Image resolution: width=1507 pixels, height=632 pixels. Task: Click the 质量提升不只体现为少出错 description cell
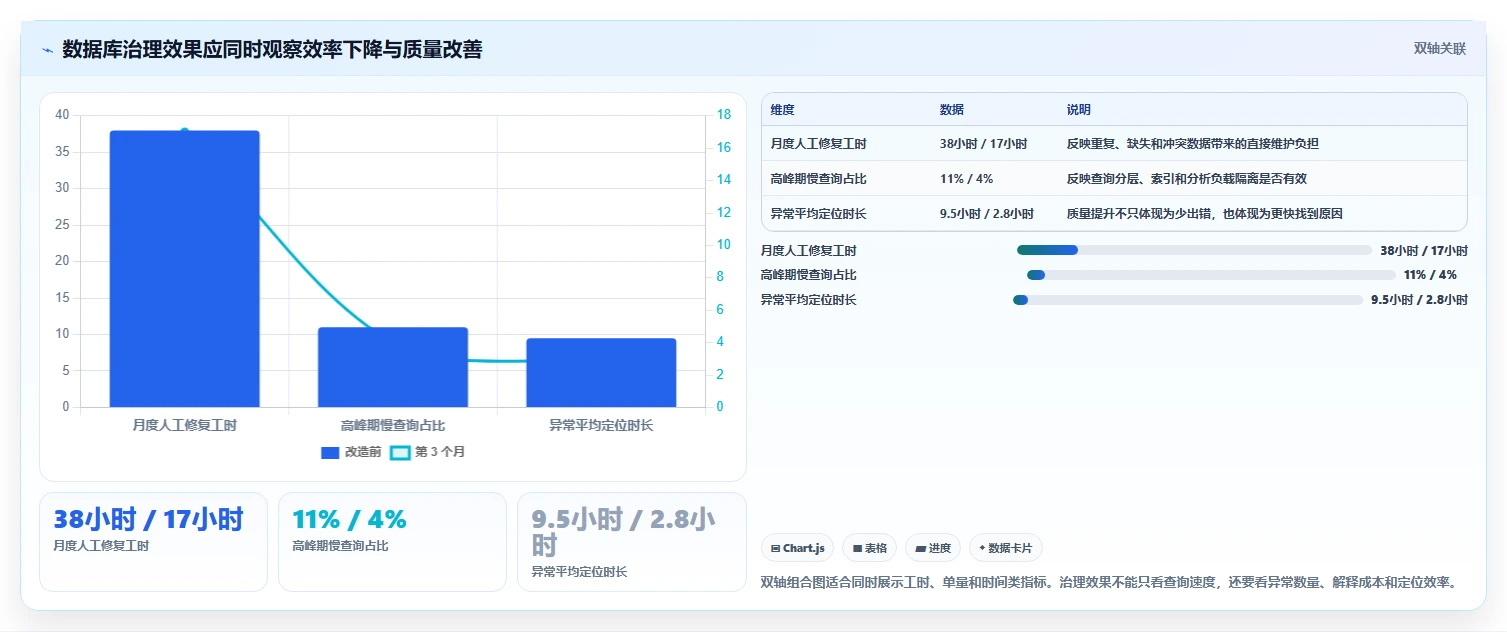1204,214
